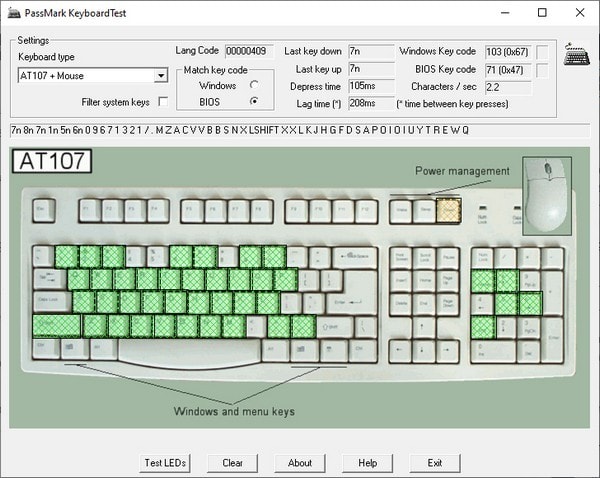Image resolution: width=600 pixels, height=478 pixels.
Task: Click the Insert key in the navigation block
Action: tap(401, 281)
